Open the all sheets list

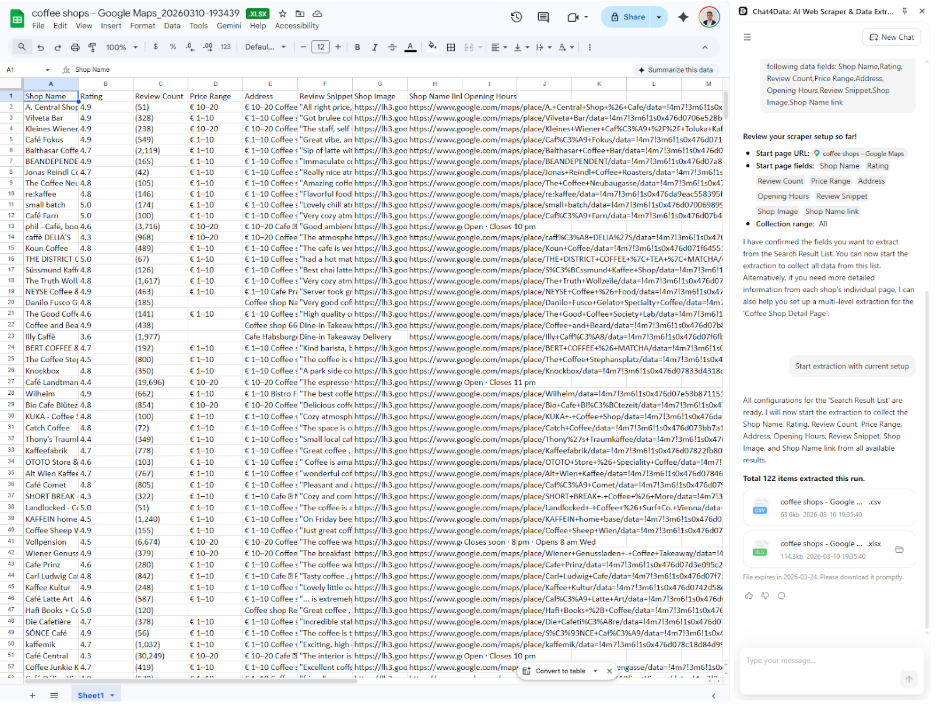pos(54,695)
